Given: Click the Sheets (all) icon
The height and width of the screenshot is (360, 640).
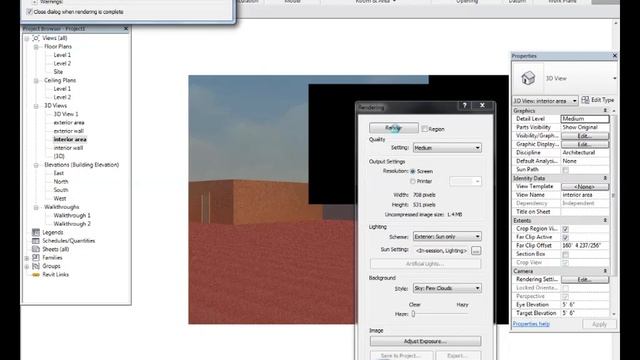Looking at the screenshot, I should (x=36, y=249).
